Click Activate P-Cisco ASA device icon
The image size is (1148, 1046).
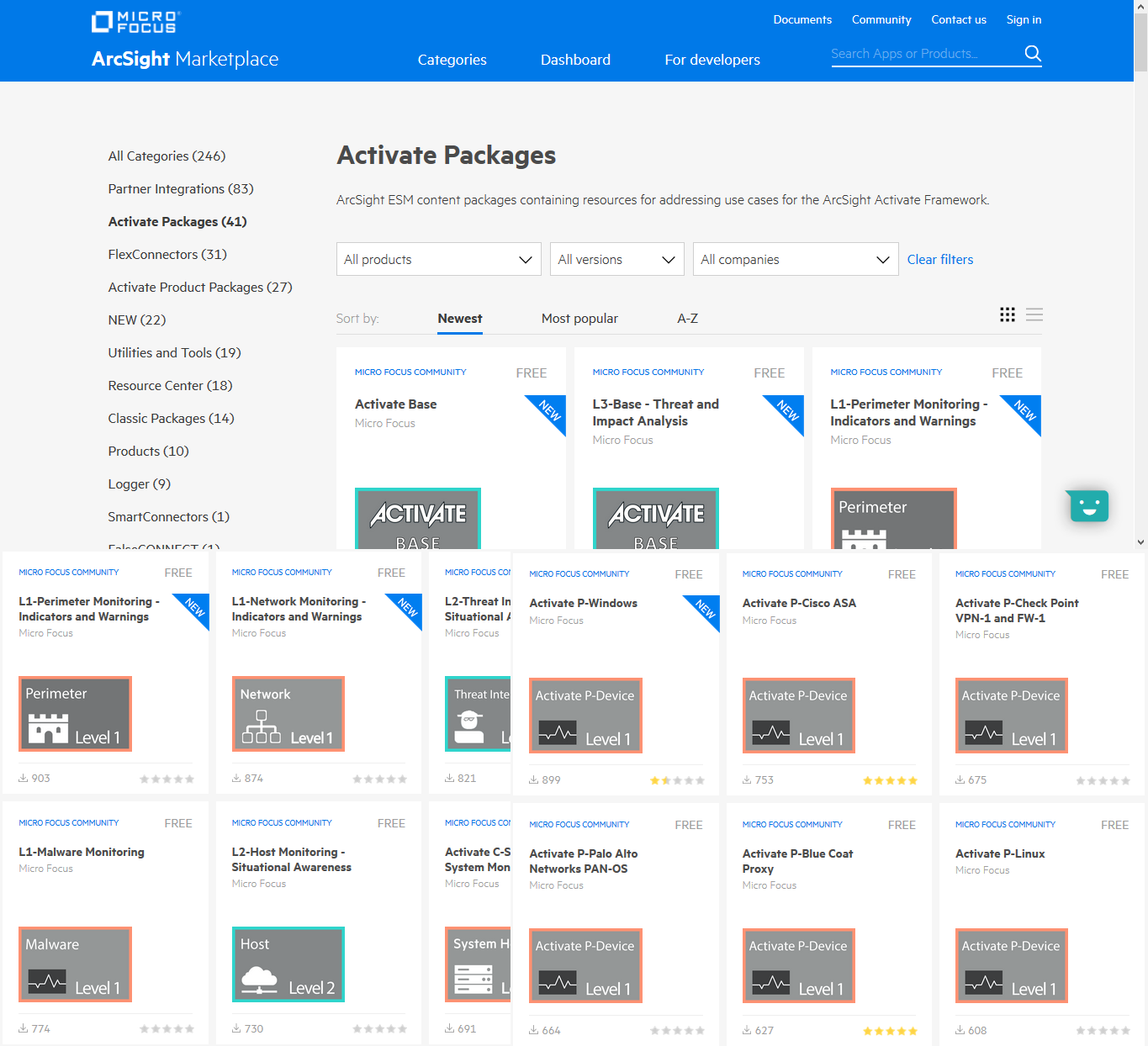point(799,716)
